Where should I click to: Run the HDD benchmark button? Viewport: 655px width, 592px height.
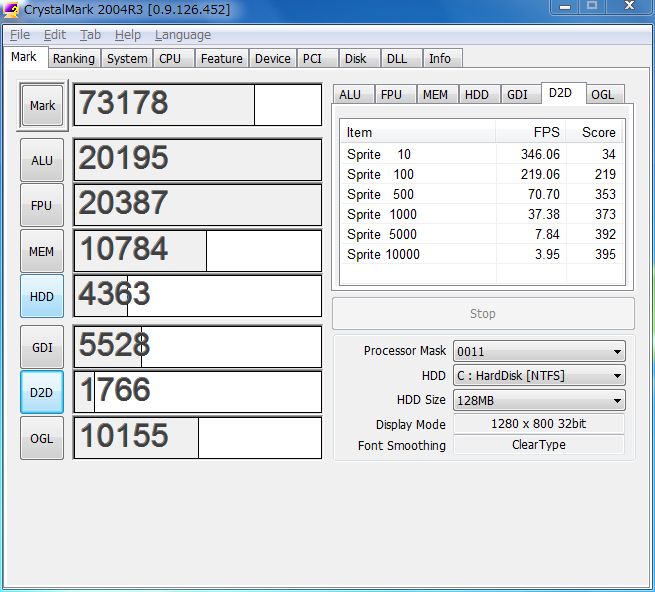42,296
